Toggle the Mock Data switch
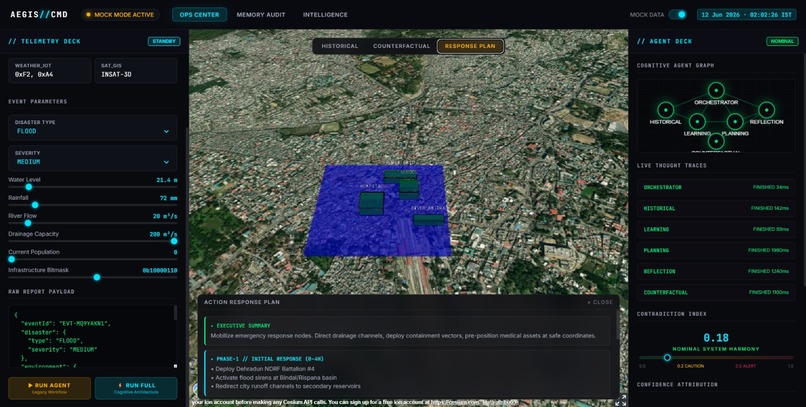 pyautogui.click(x=677, y=14)
